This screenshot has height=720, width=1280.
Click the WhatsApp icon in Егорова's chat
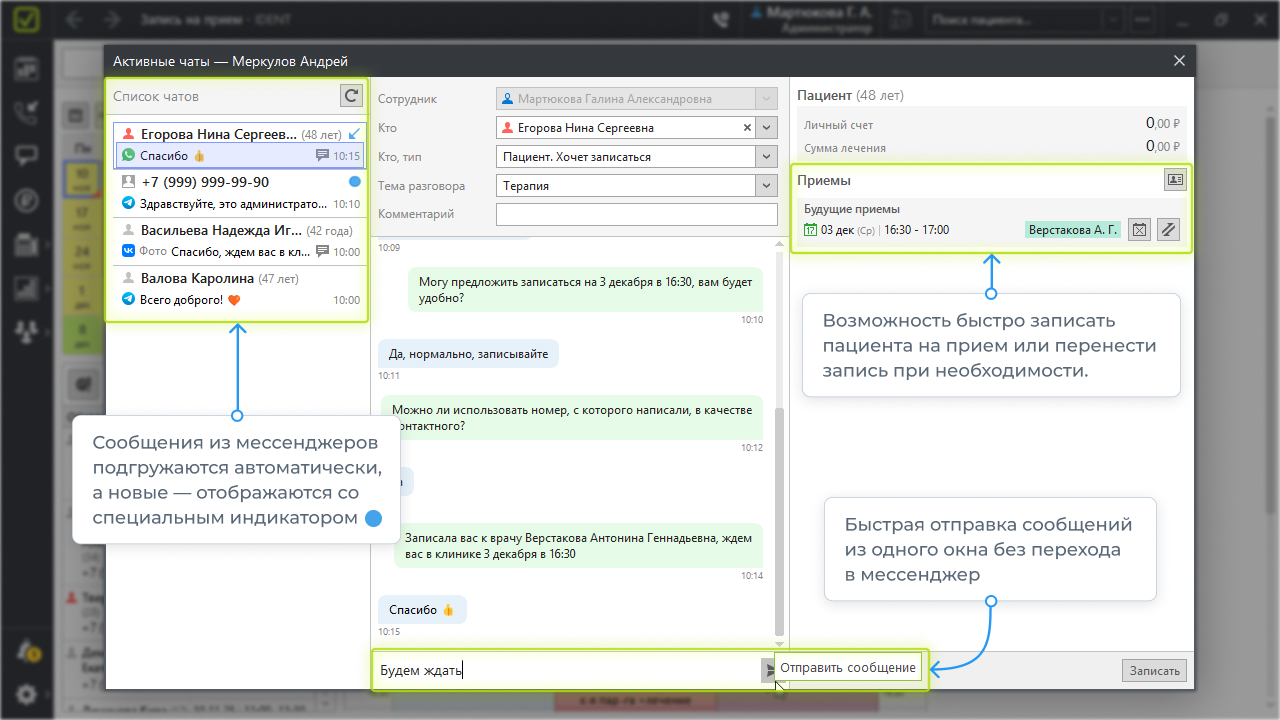(x=128, y=156)
